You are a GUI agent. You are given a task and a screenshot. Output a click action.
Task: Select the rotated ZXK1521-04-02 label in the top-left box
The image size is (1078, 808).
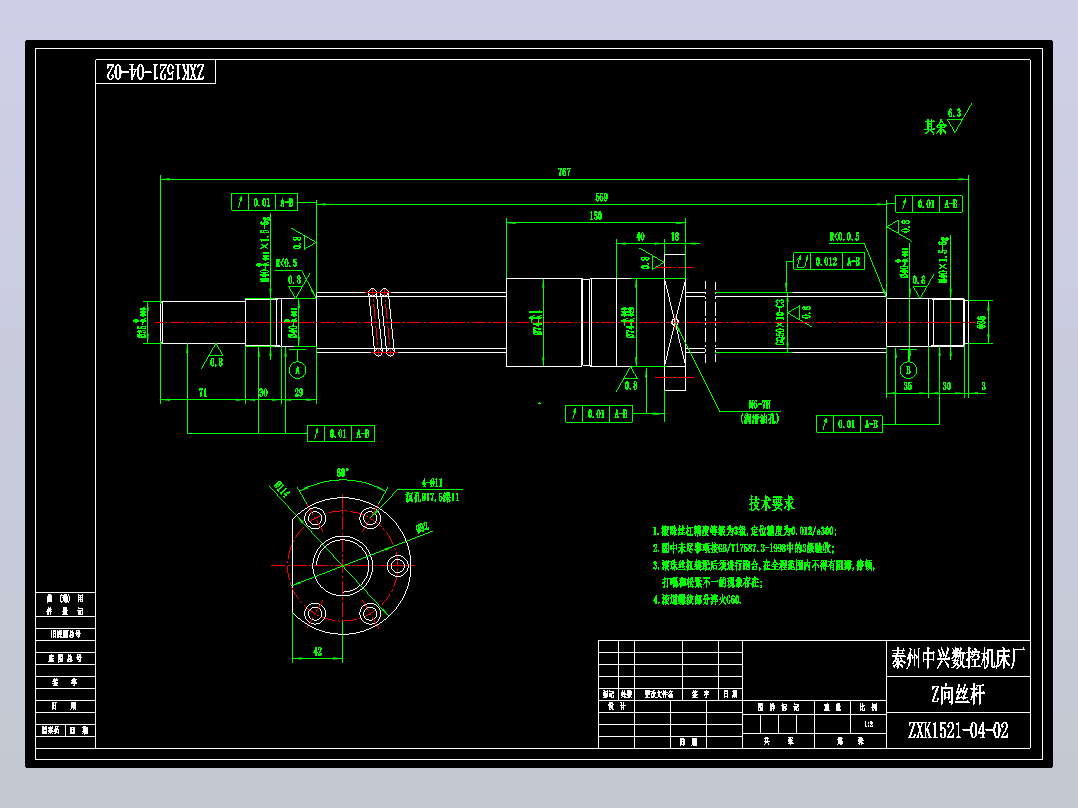155,72
